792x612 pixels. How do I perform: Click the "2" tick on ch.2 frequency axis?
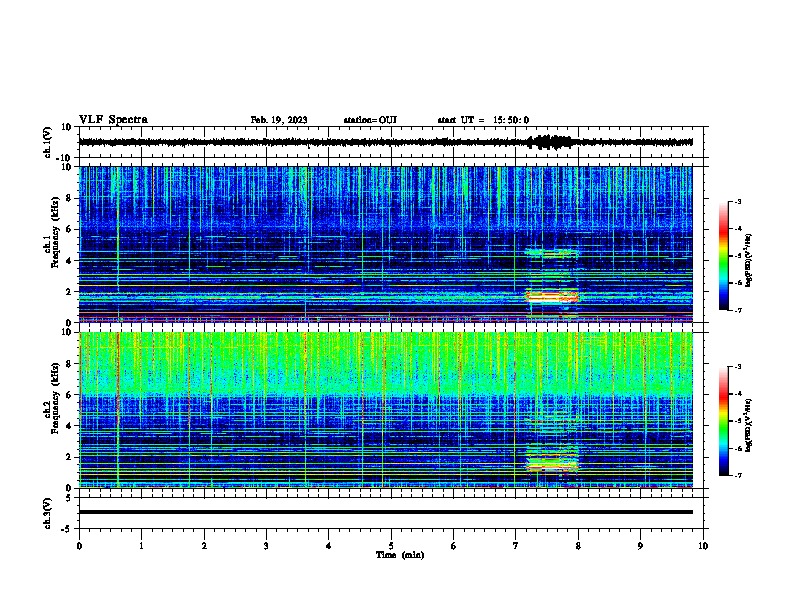coord(70,457)
